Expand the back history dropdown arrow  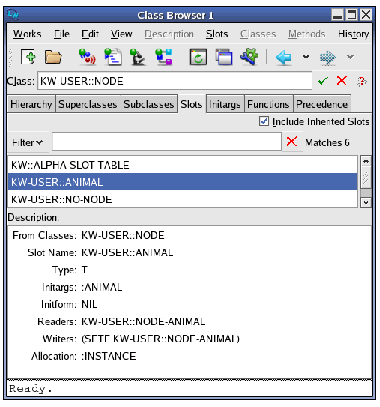click(x=306, y=57)
